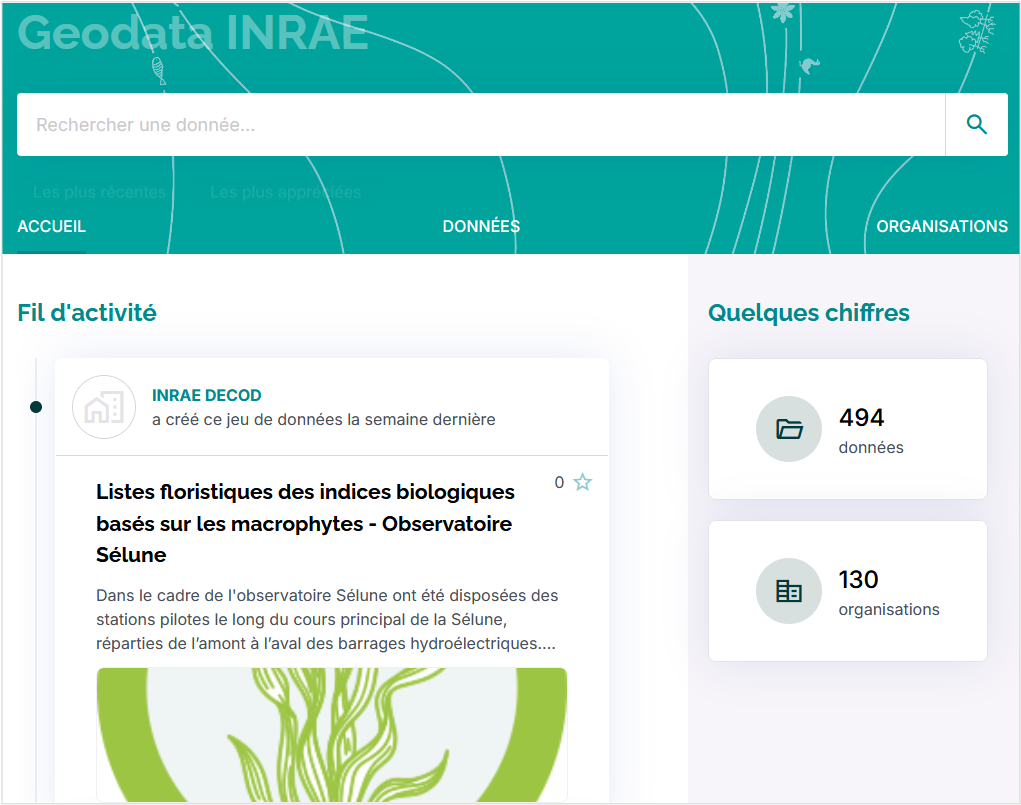Viewport: 1021px width, 805px height.
Task: Click the INRAE DECOD organisation building icon
Action: [104, 407]
